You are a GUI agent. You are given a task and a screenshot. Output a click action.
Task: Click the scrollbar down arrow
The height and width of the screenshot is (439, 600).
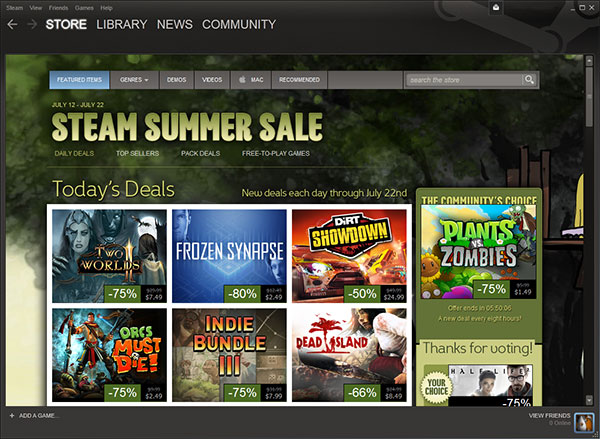[x=589, y=400]
